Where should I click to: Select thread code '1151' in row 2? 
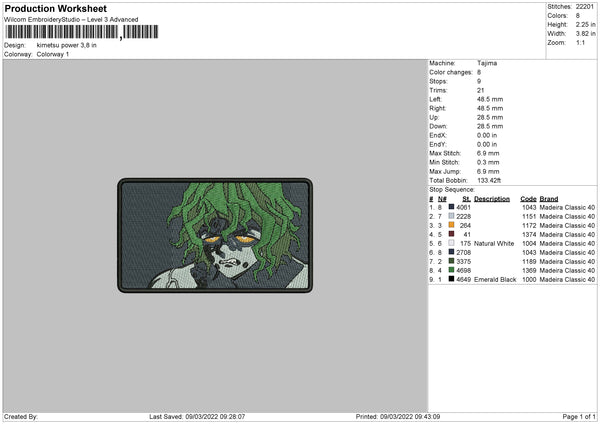(529, 216)
